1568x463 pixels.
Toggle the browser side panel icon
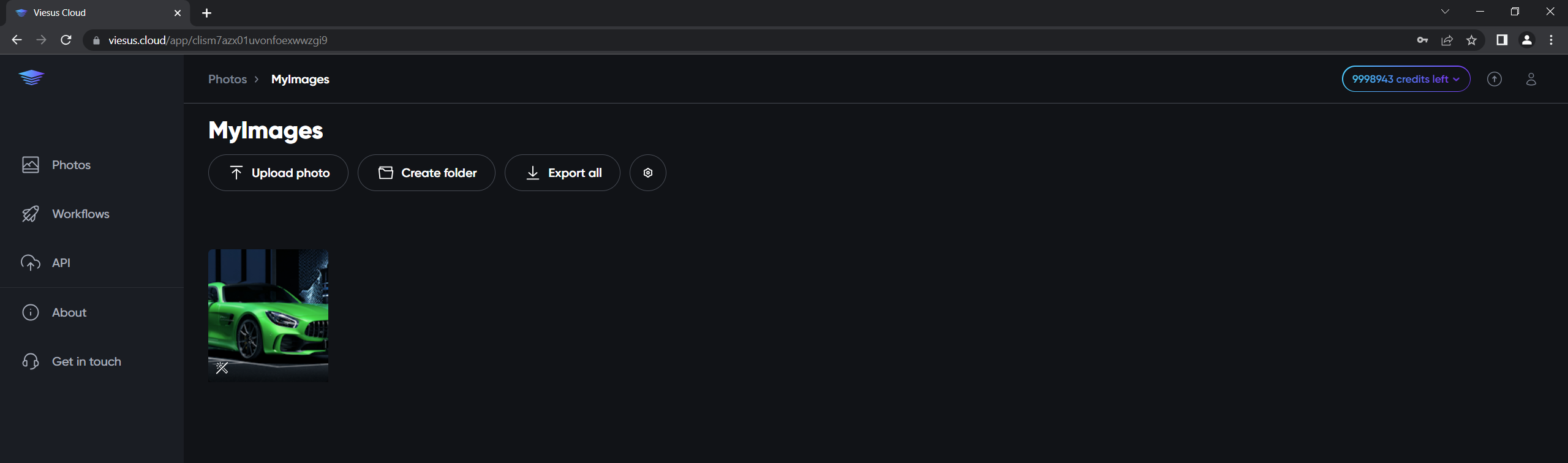tap(1502, 40)
